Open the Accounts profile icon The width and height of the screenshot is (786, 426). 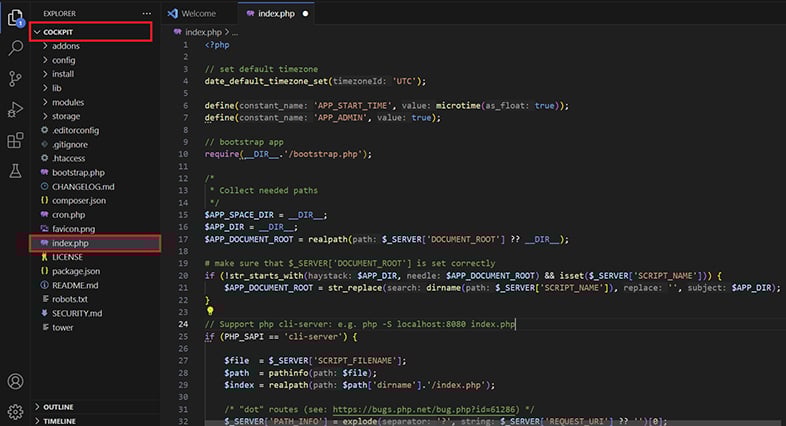[15, 381]
